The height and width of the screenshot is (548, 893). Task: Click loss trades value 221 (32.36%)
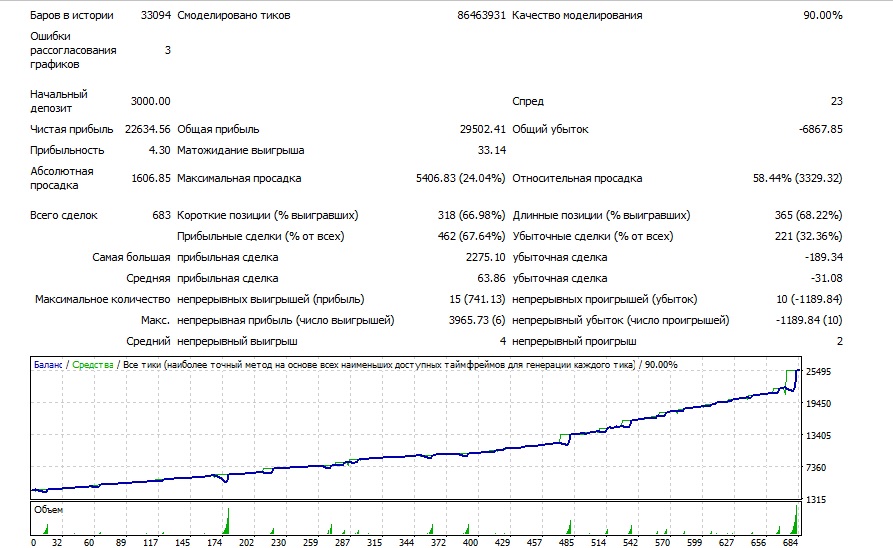click(x=808, y=236)
